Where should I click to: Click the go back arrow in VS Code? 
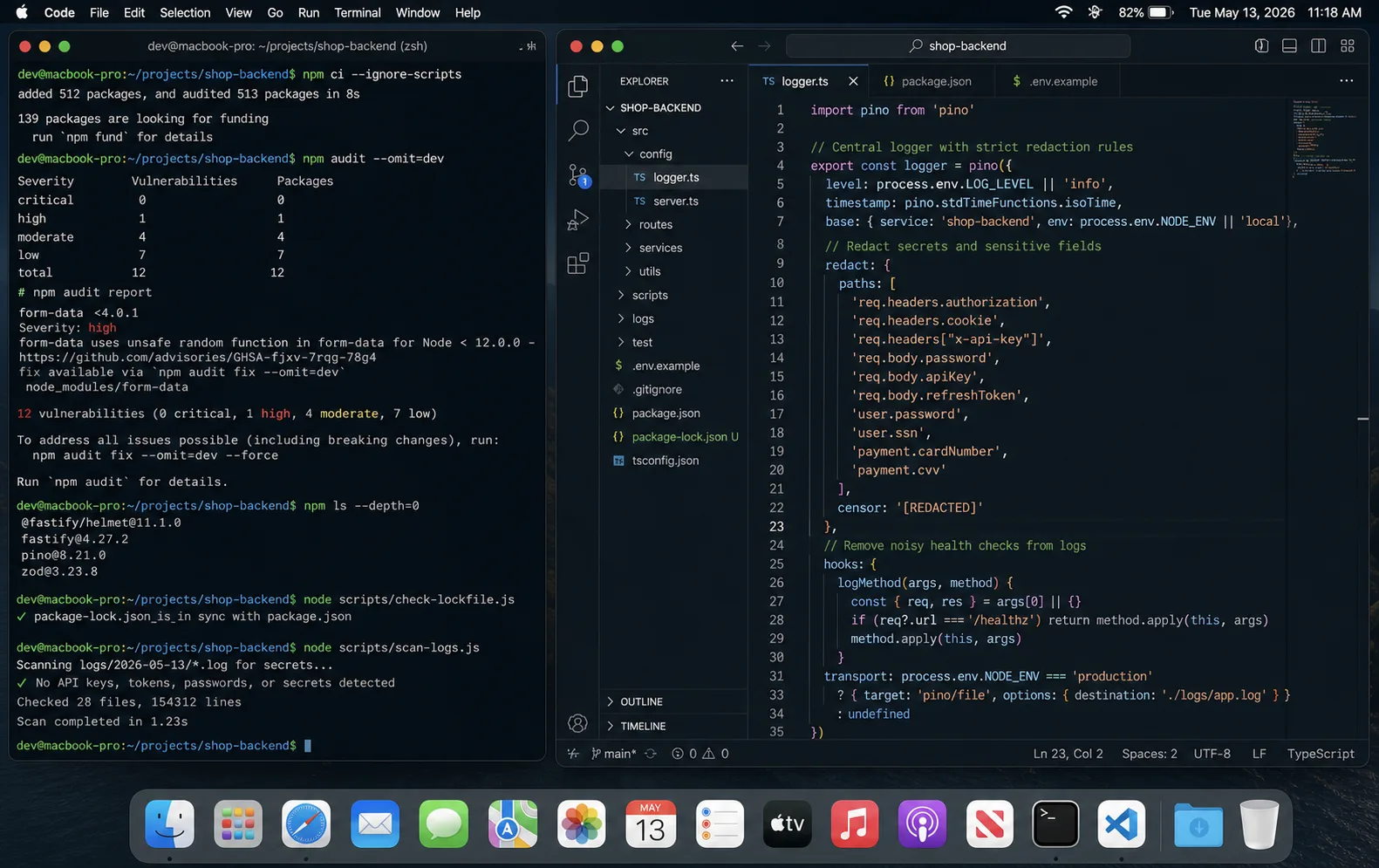click(x=737, y=46)
